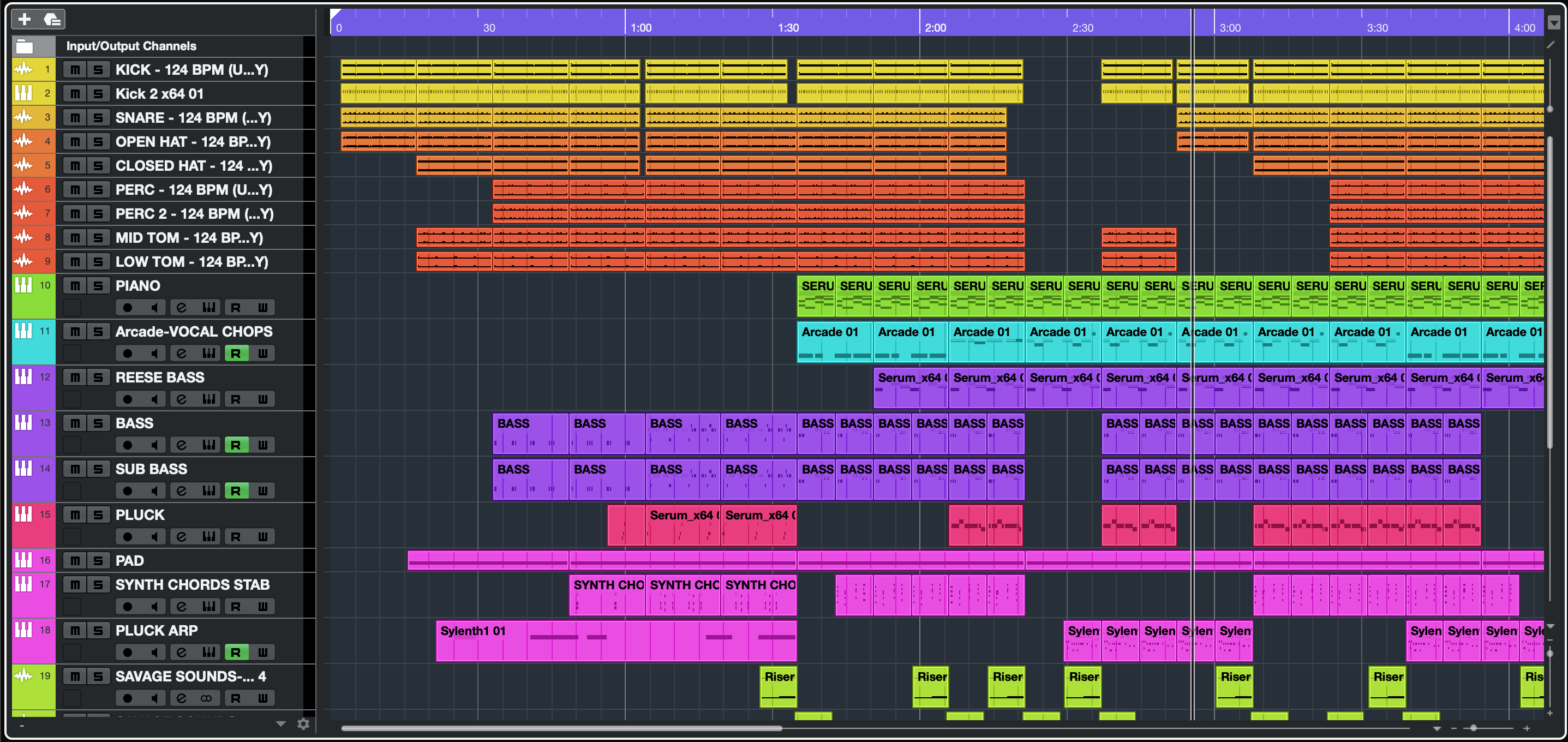
Task: Click the 2:00 mark on the ruler
Action: (935, 27)
